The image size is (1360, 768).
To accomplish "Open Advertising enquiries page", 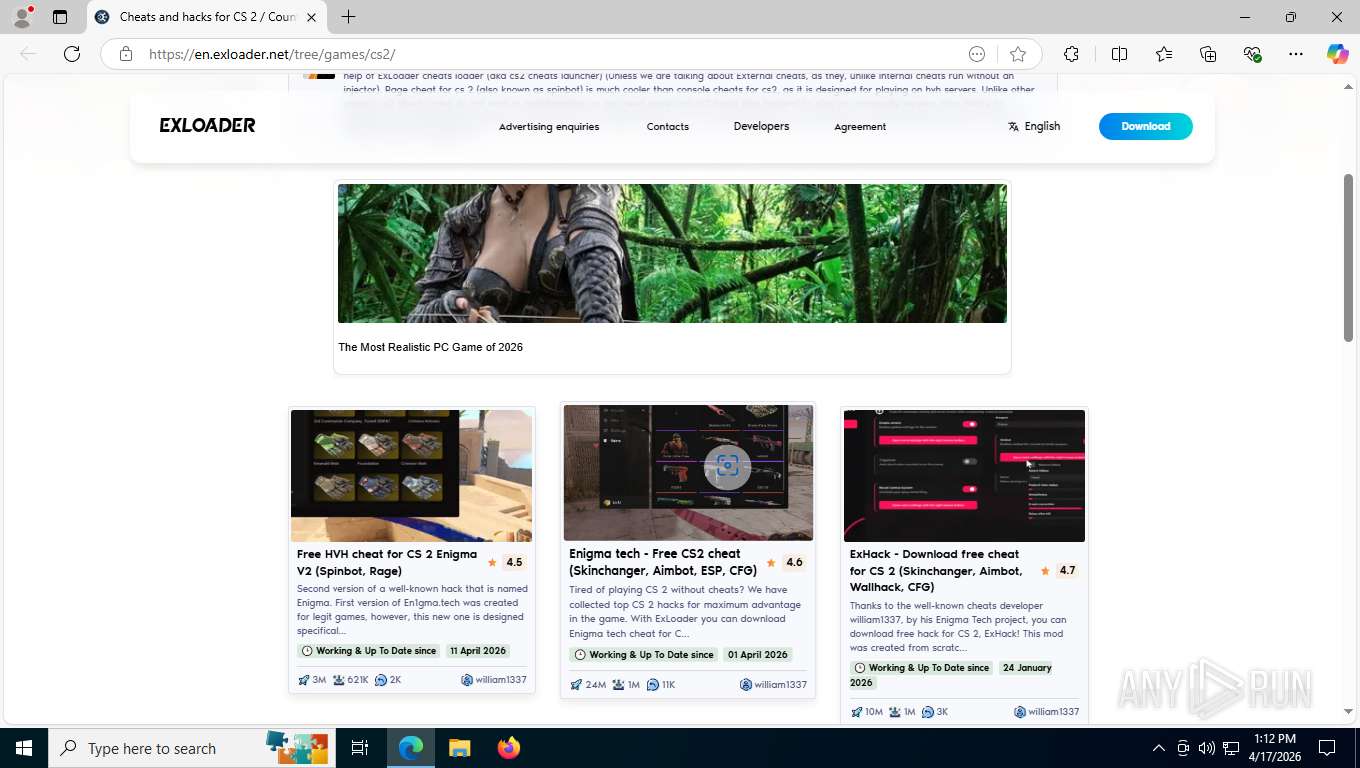I will pos(549,127).
